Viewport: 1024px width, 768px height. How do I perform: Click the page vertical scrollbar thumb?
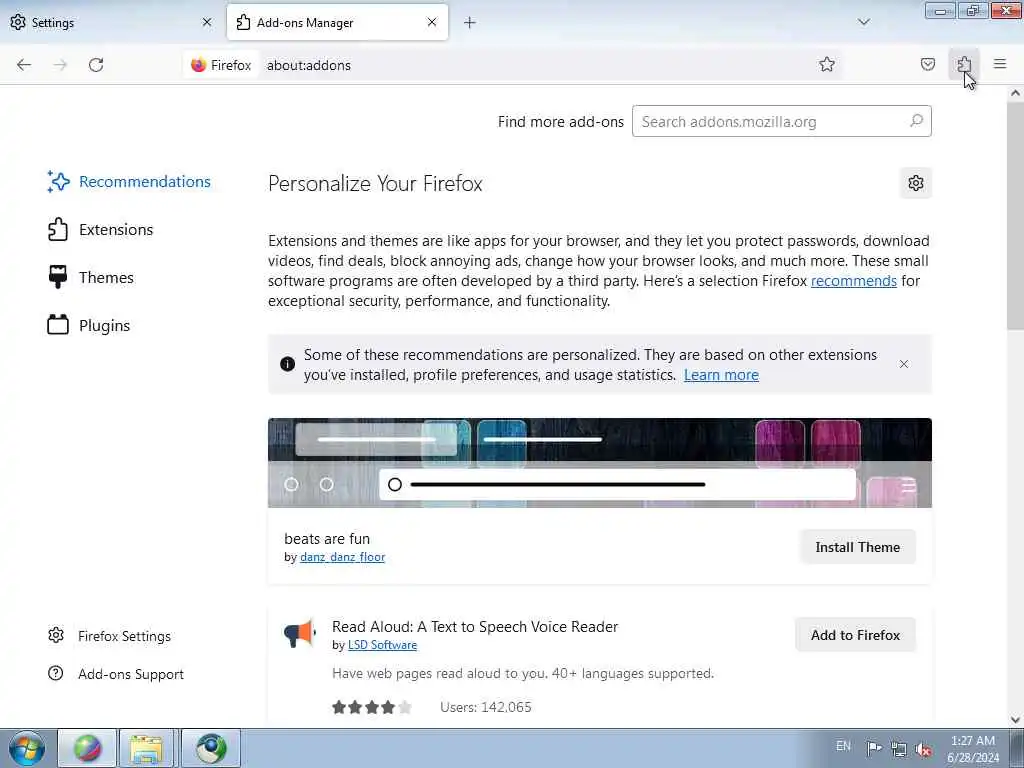[x=1015, y=217]
